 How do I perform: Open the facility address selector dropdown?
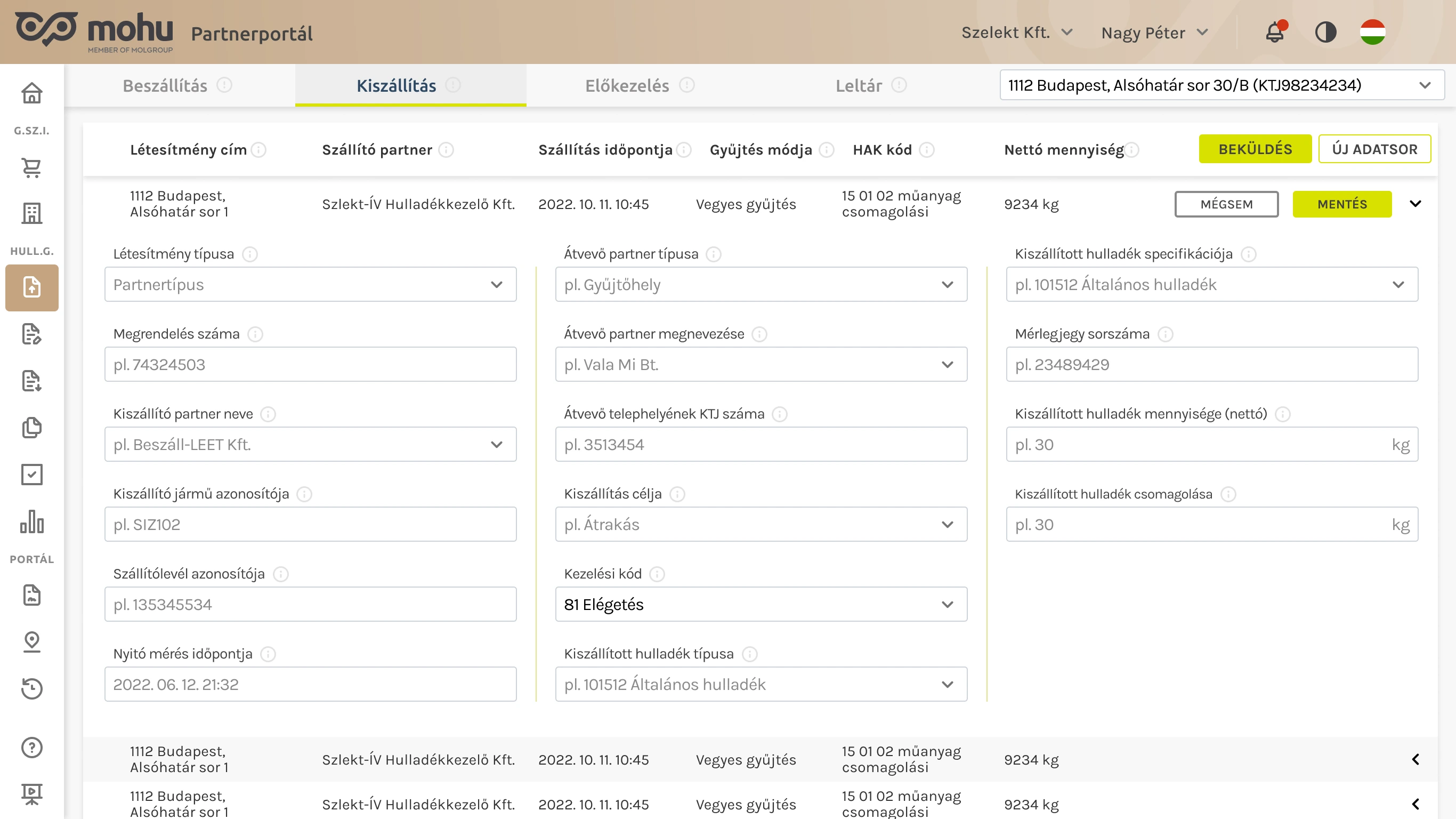1222,85
